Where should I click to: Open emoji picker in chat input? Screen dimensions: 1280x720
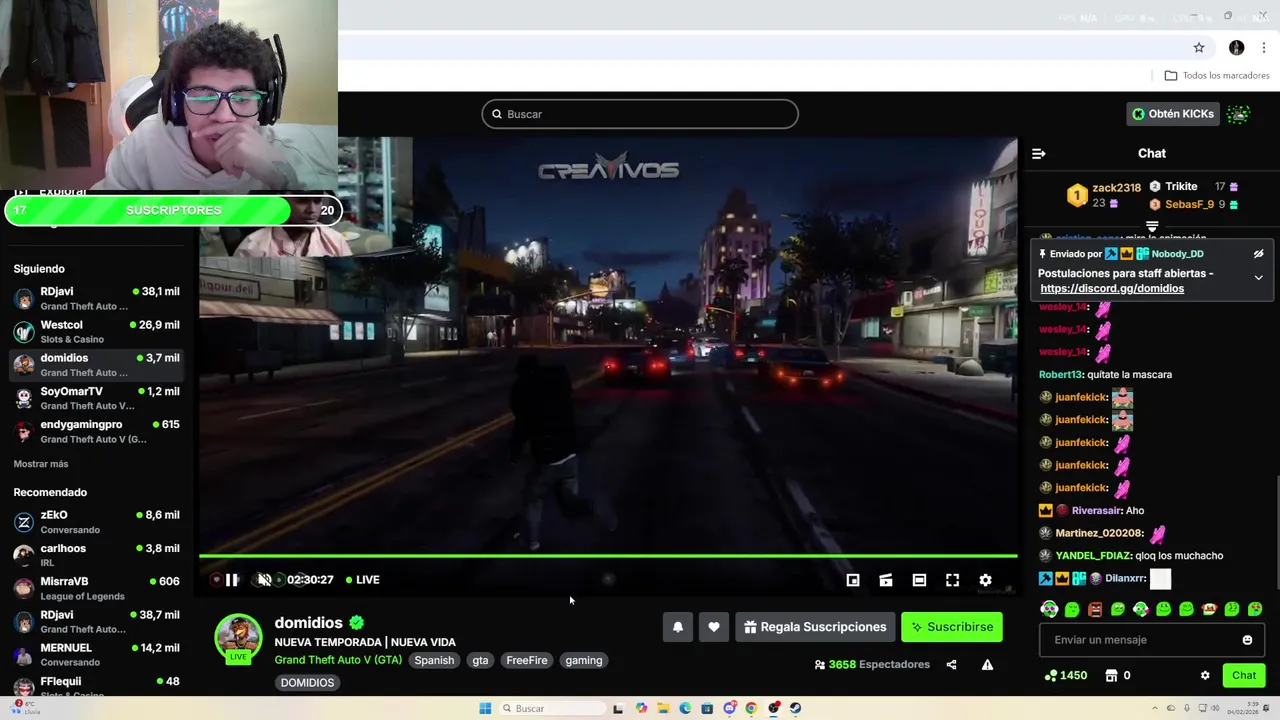(1247, 640)
